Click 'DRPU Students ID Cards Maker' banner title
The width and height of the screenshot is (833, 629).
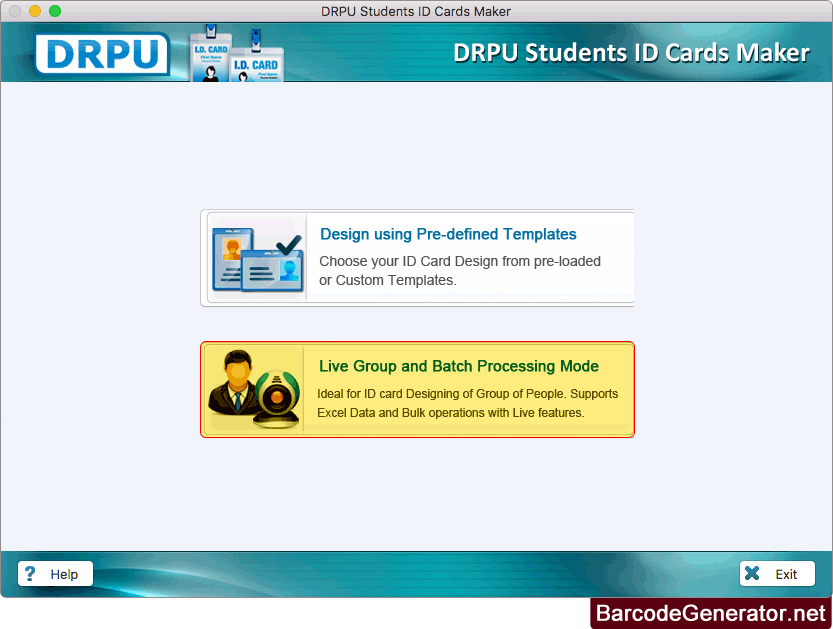(631, 53)
